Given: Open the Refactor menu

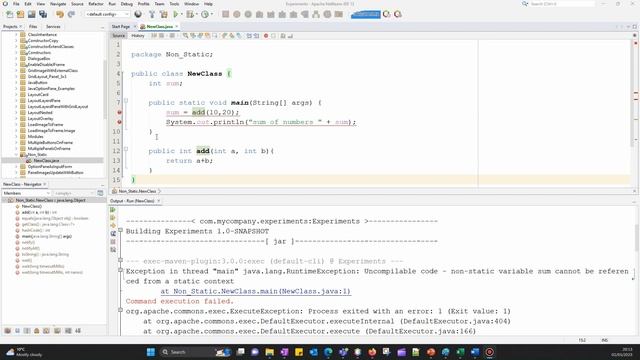Looking at the screenshot, I should tap(96, 4).
